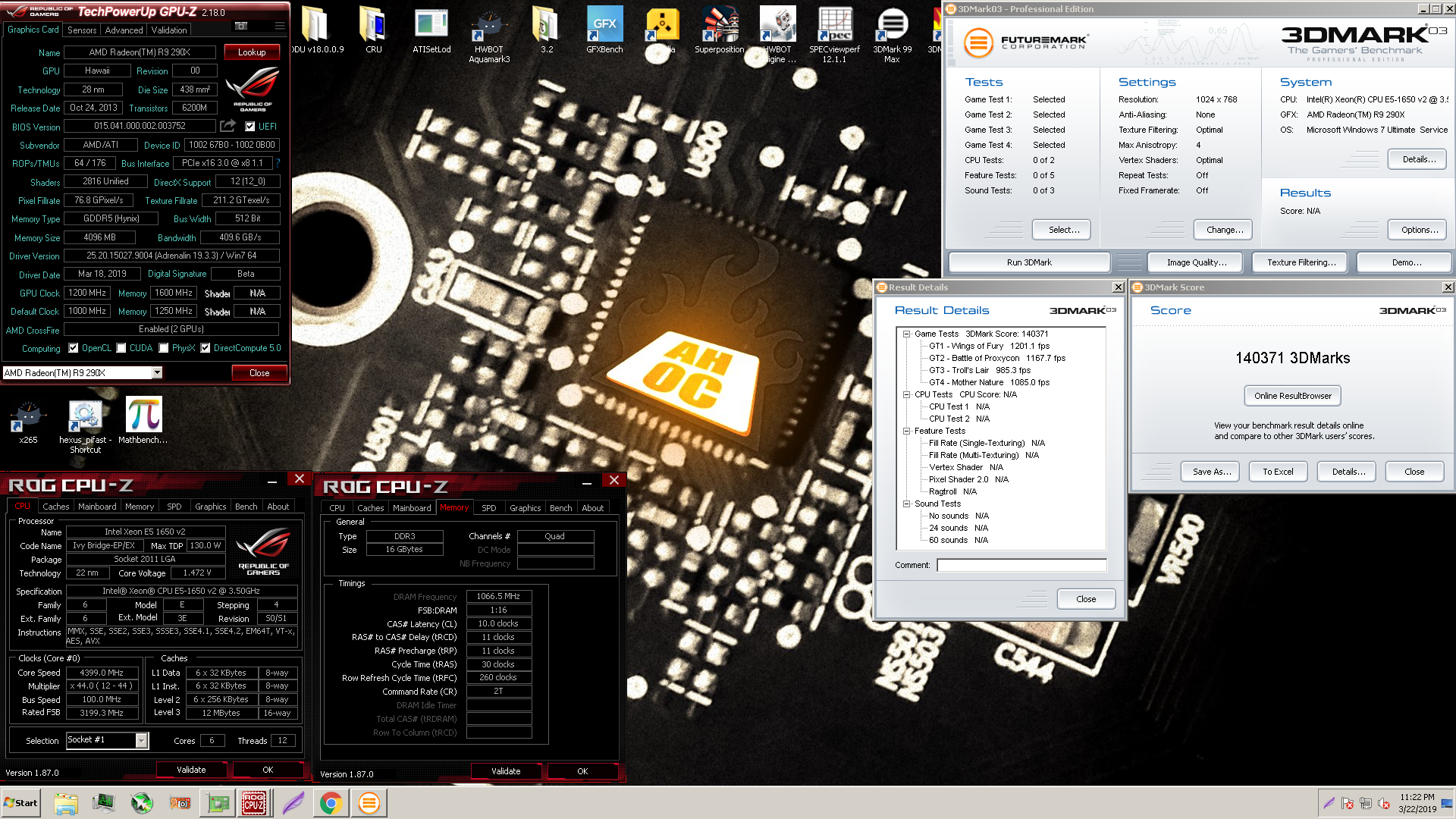1456x819 pixels.
Task: Open Bench tab in right CPU-Z window
Action: click(x=560, y=508)
